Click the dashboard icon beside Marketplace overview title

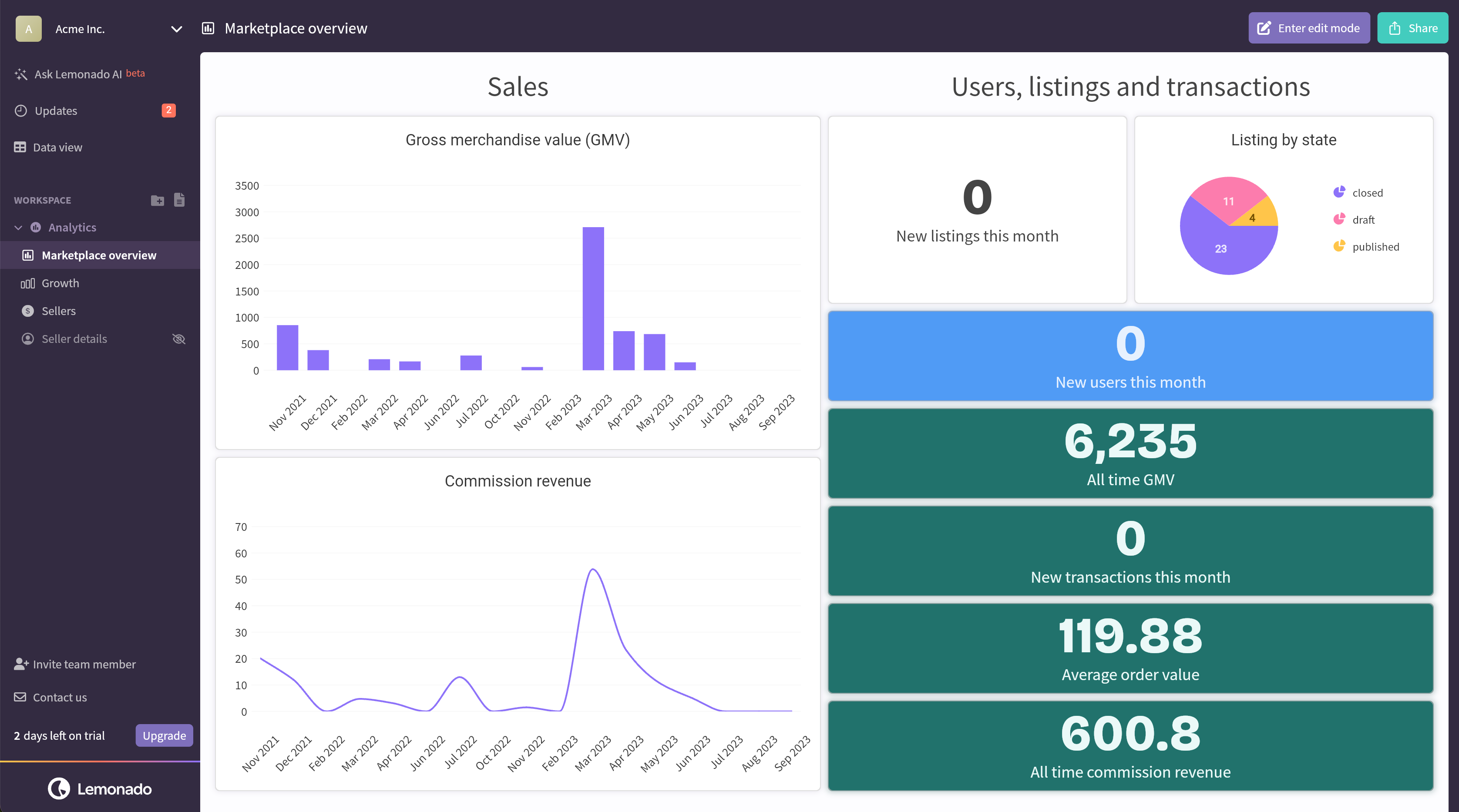tap(208, 28)
